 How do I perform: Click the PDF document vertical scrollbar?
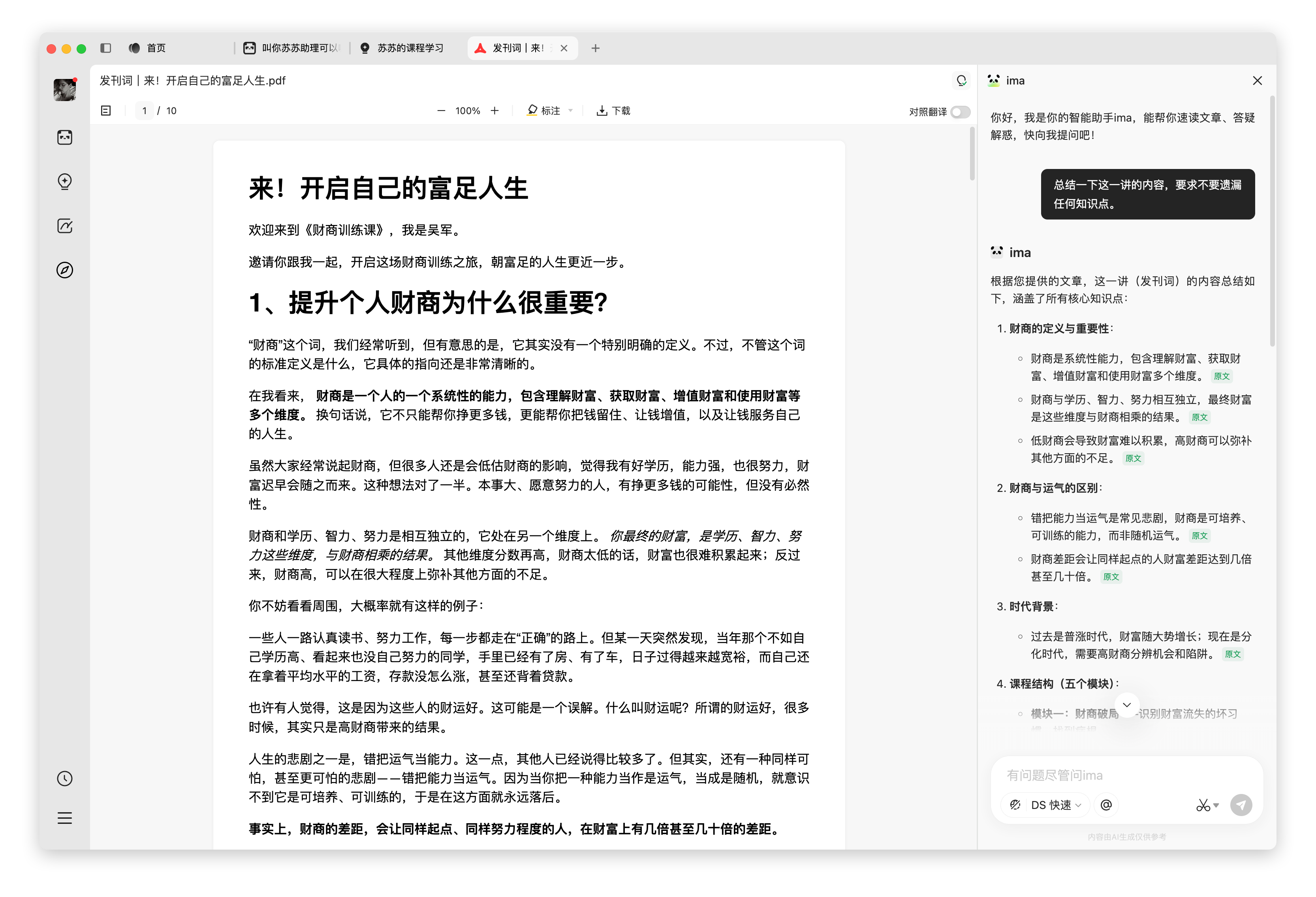972,154
